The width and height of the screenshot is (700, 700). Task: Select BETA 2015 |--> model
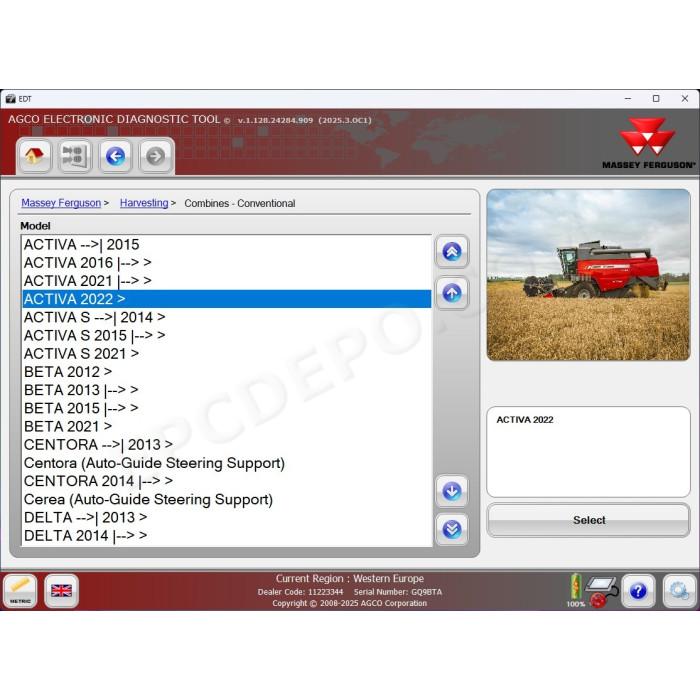point(227,408)
